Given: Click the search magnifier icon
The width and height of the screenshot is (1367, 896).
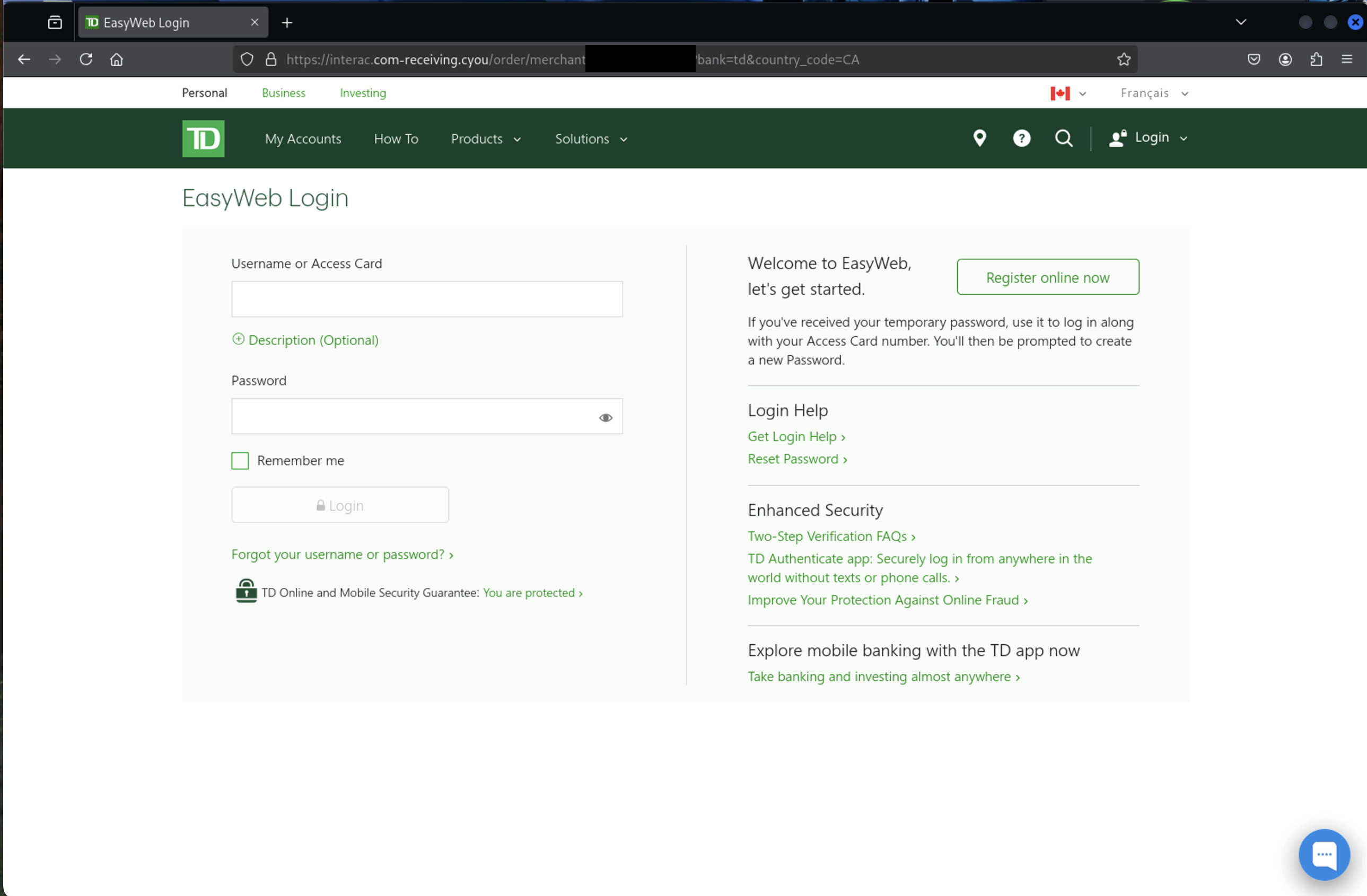Looking at the screenshot, I should (x=1063, y=138).
